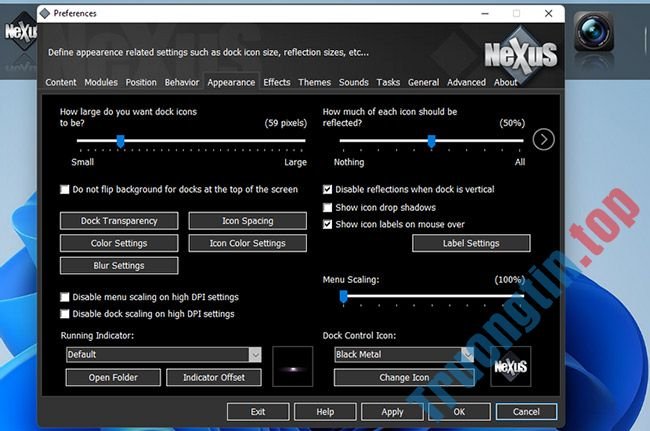Click the running indicator preview image
This screenshot has width=650, height=431.
click(293, 366)
